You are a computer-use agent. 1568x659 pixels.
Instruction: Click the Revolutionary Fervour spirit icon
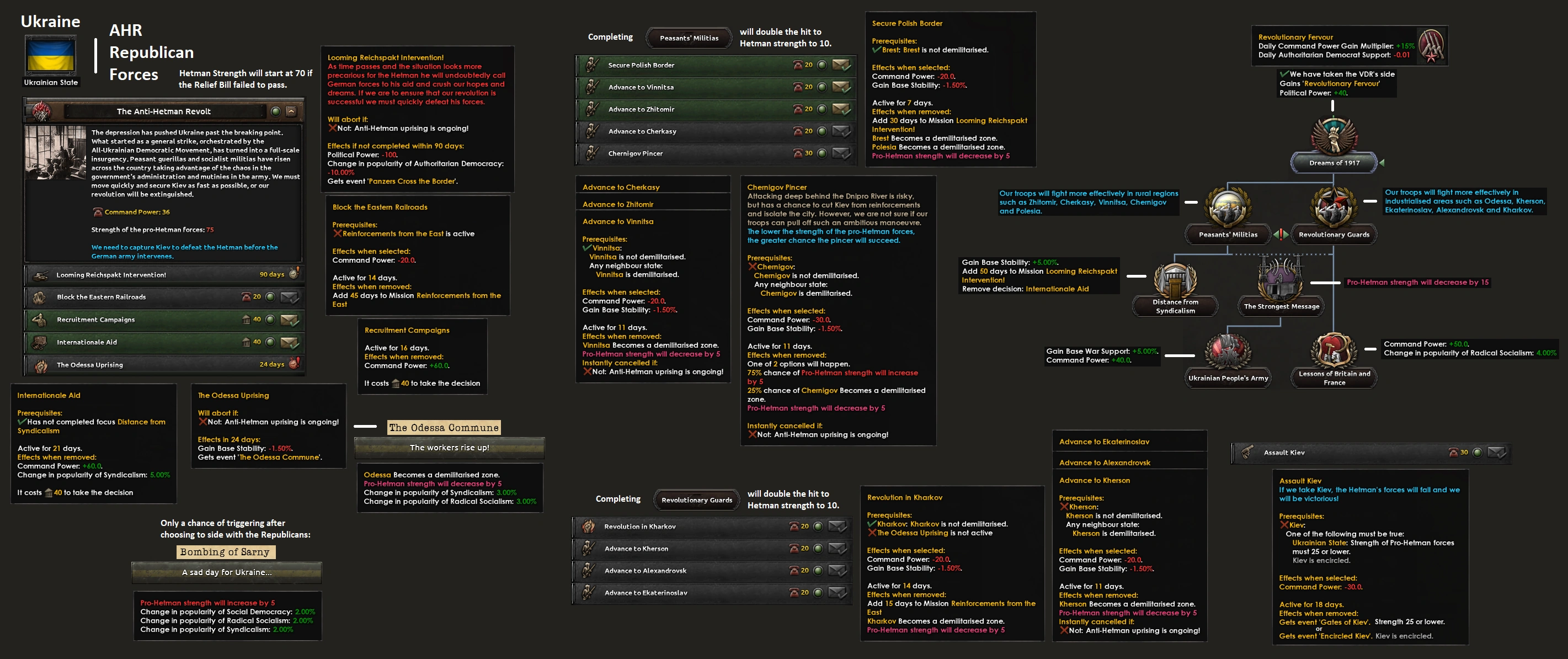[1431, 46]
